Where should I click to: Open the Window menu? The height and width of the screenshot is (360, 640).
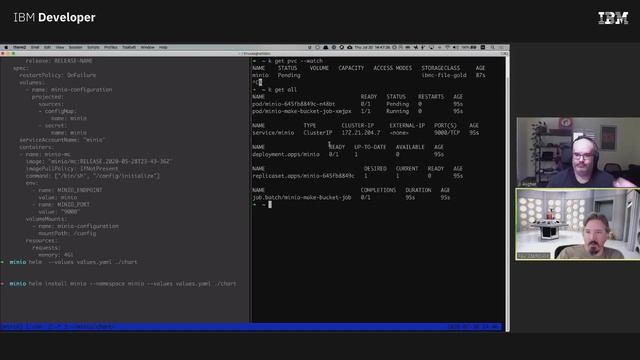point(148,47)
